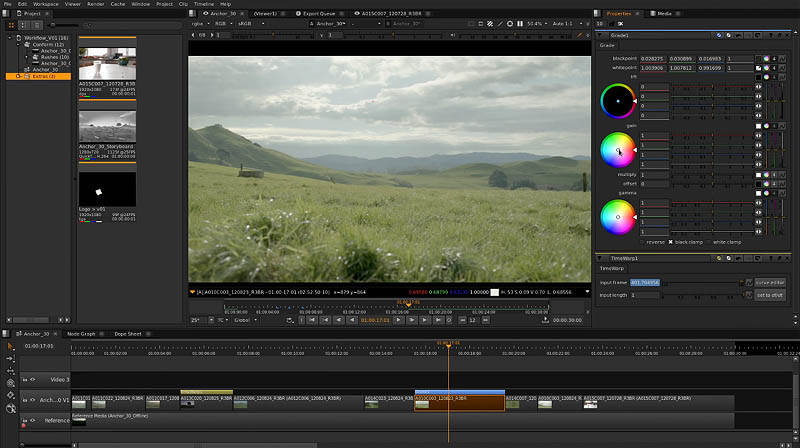The height and width of the screenshot is (448, 800).
Task: Expand the Workflow_V01 project tree item
Action: tap(9, 36)
